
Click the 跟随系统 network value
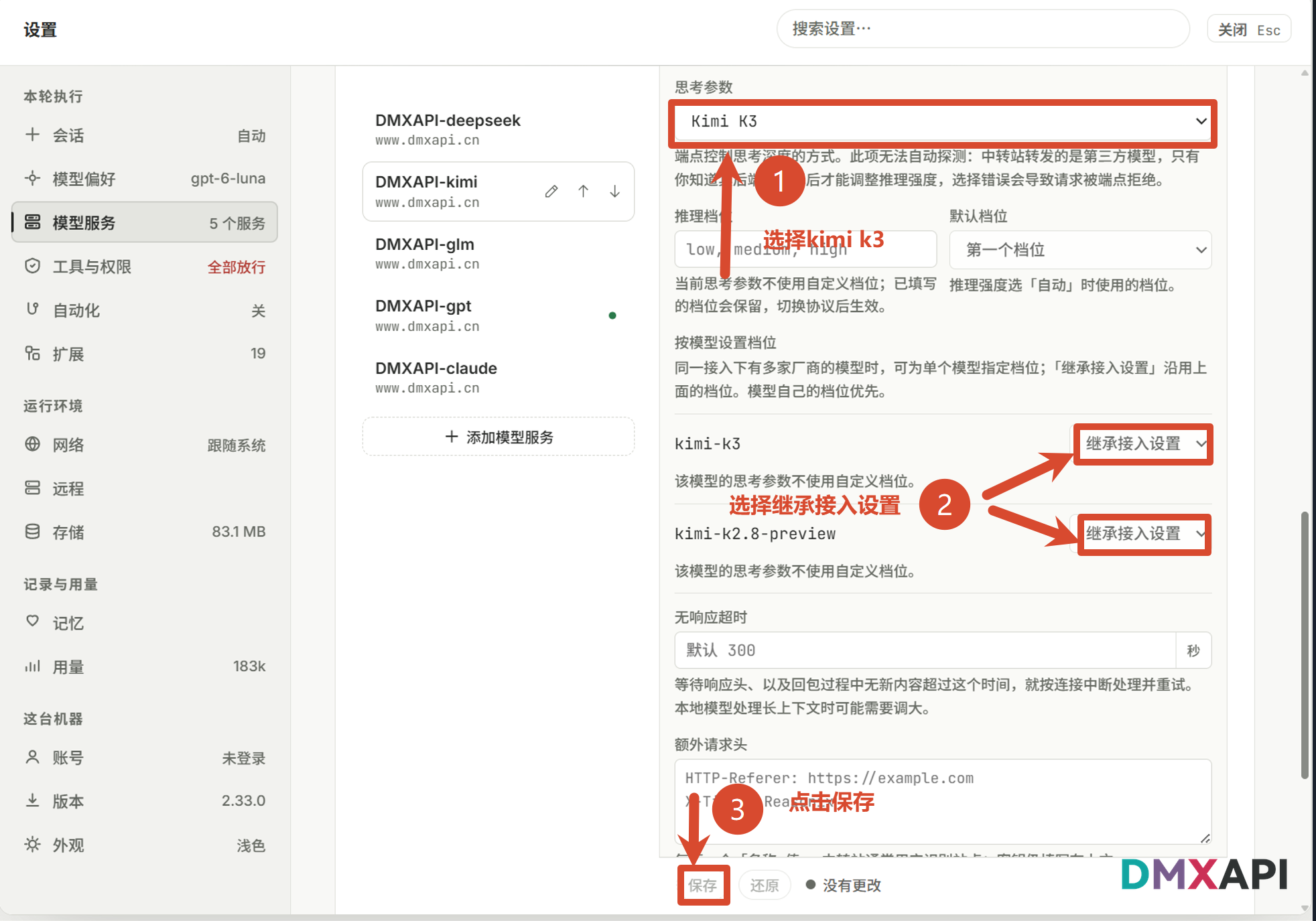point(237,445)
